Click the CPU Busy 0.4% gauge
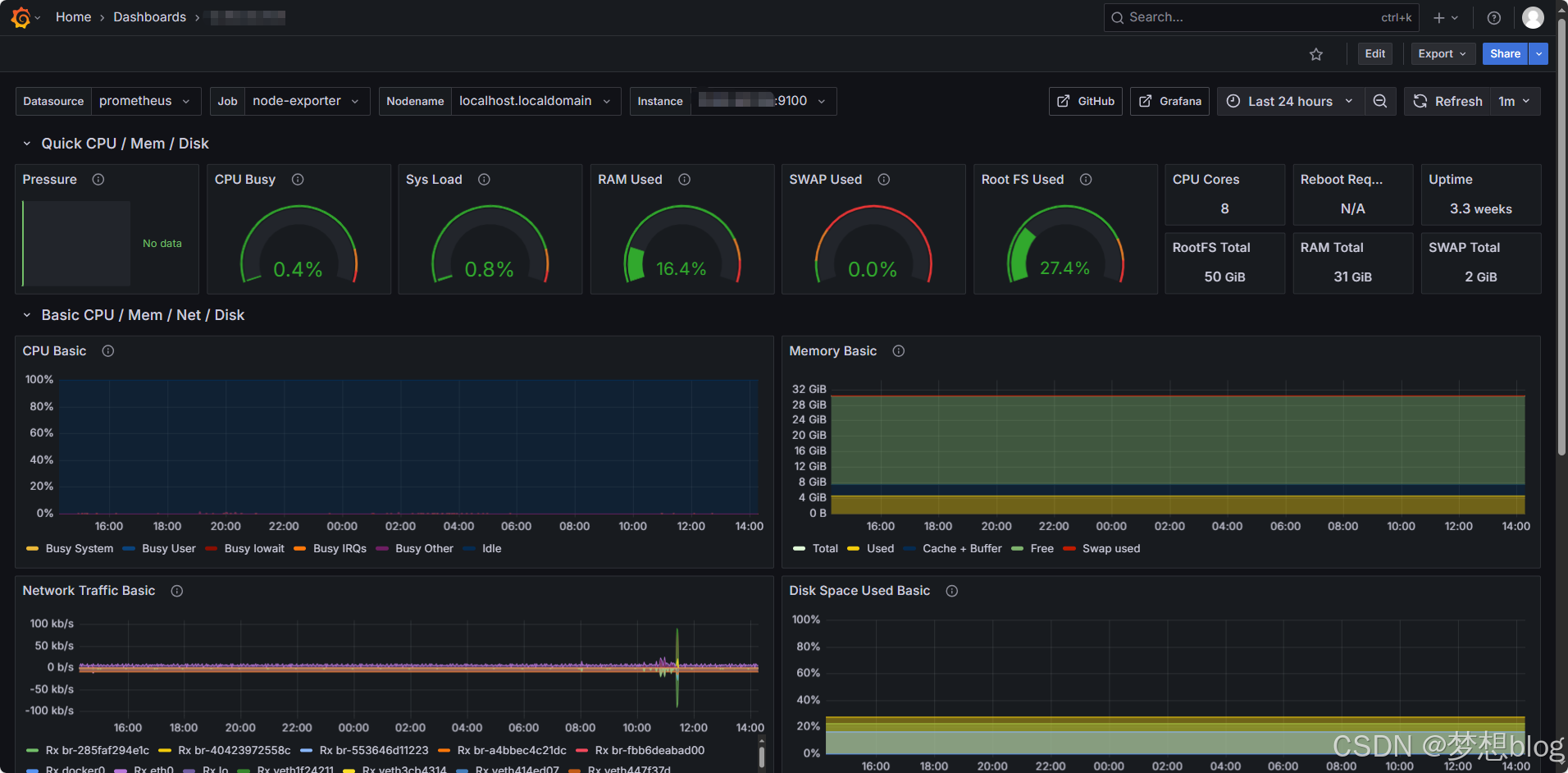 (299, 245)
